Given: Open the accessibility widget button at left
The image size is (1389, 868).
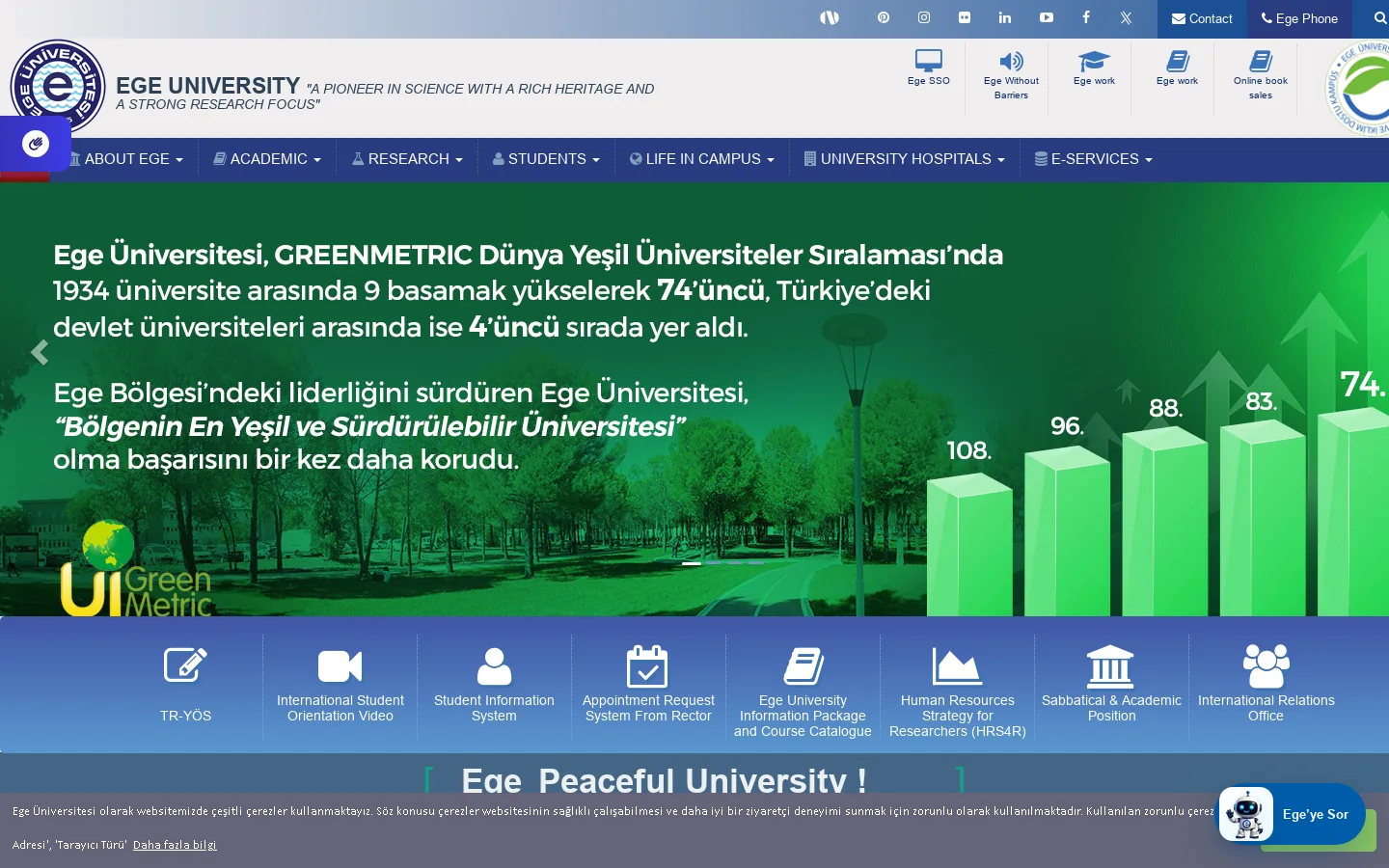Looking at the screenshot, I should (x=36, y=144).
